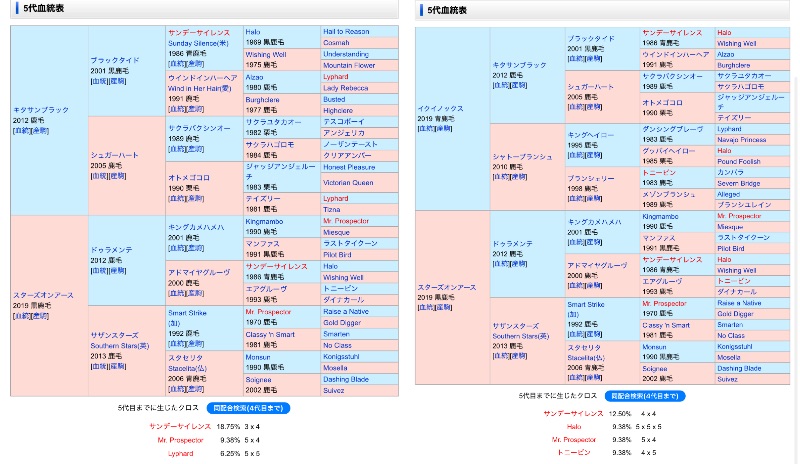Click Mountain Flower in left table
Viewport: 800px width, 464px height.
click(348, 65)
